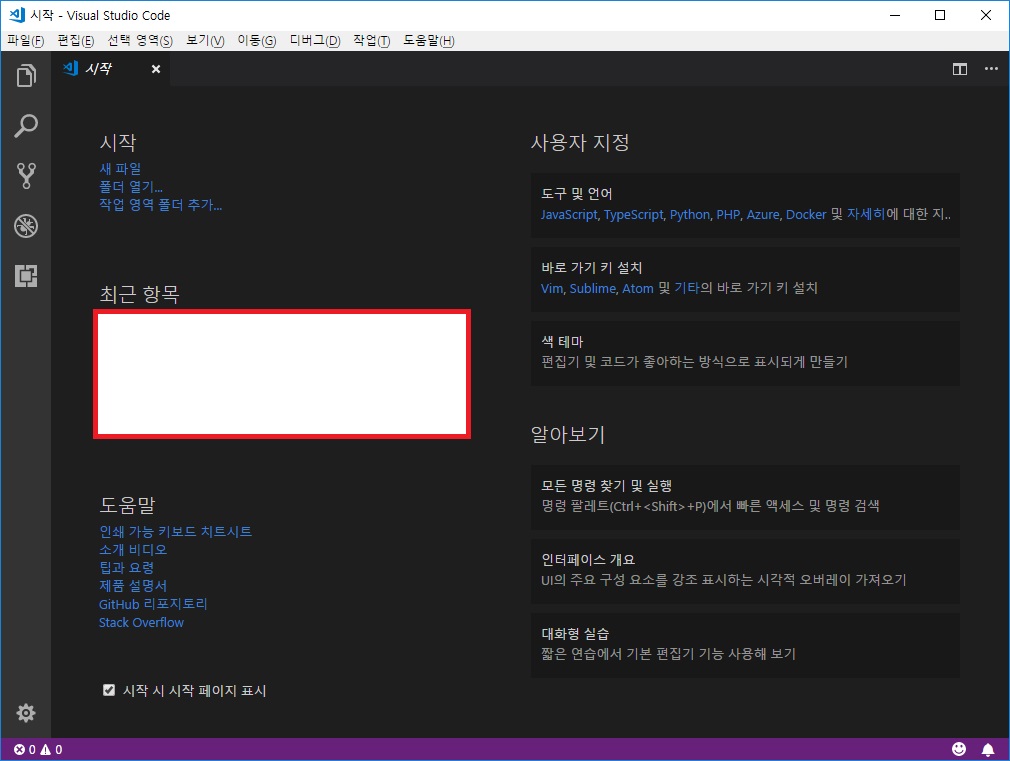
Task: Open the 파일(F) menu
Action: coord(26,41)
